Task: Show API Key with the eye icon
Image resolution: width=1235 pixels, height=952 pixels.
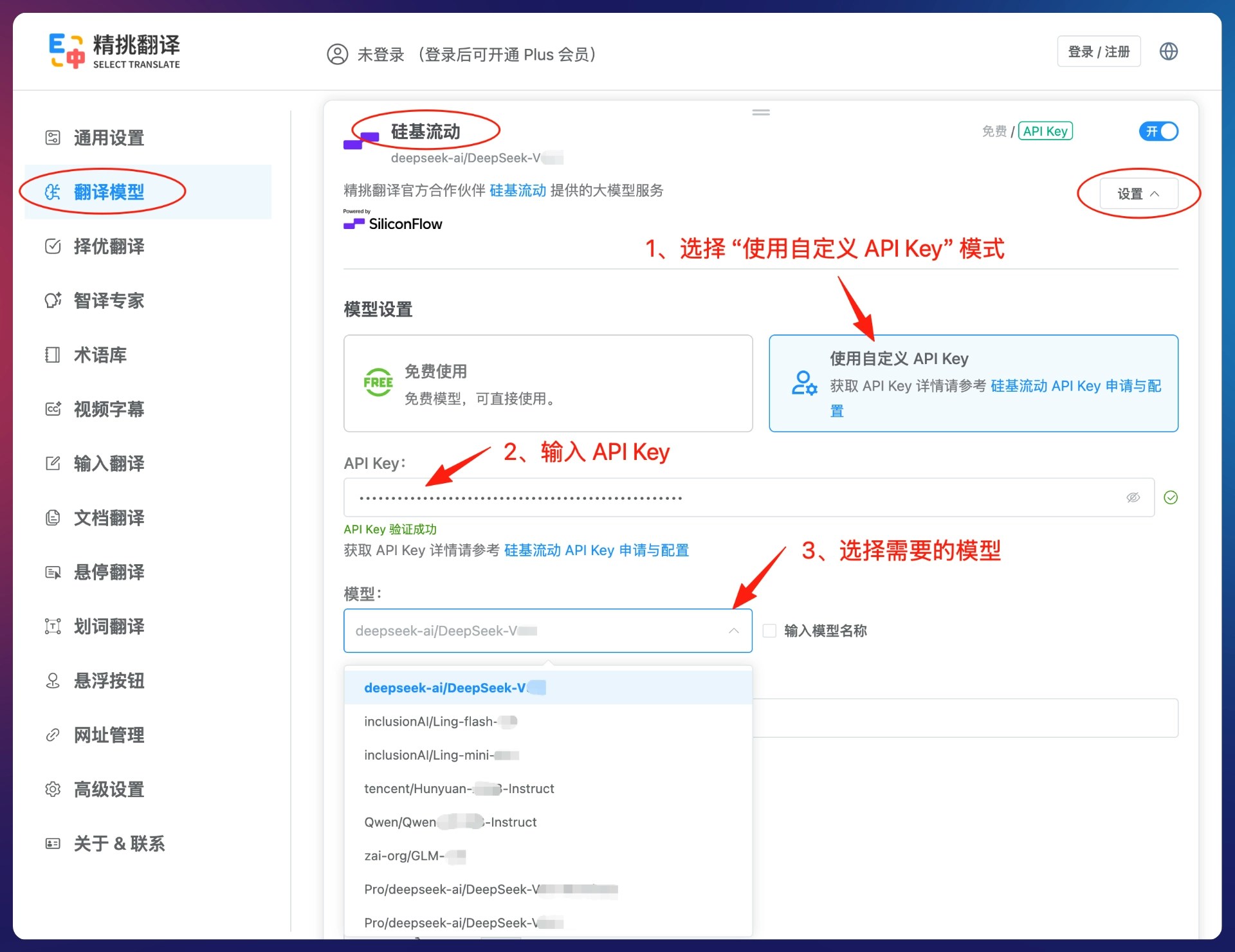Action: pos(1133,497)
